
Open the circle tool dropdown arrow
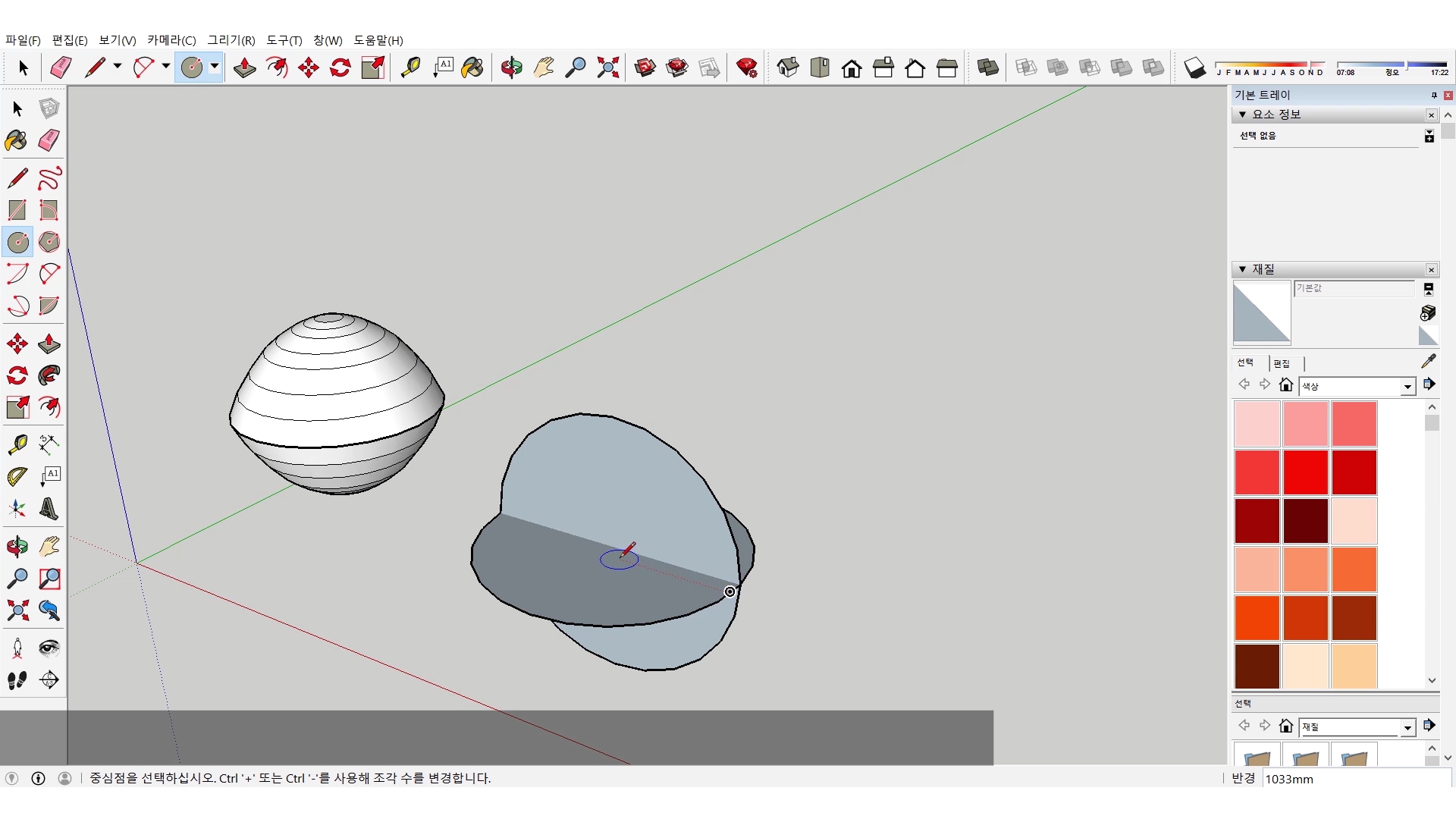(215, 67)
